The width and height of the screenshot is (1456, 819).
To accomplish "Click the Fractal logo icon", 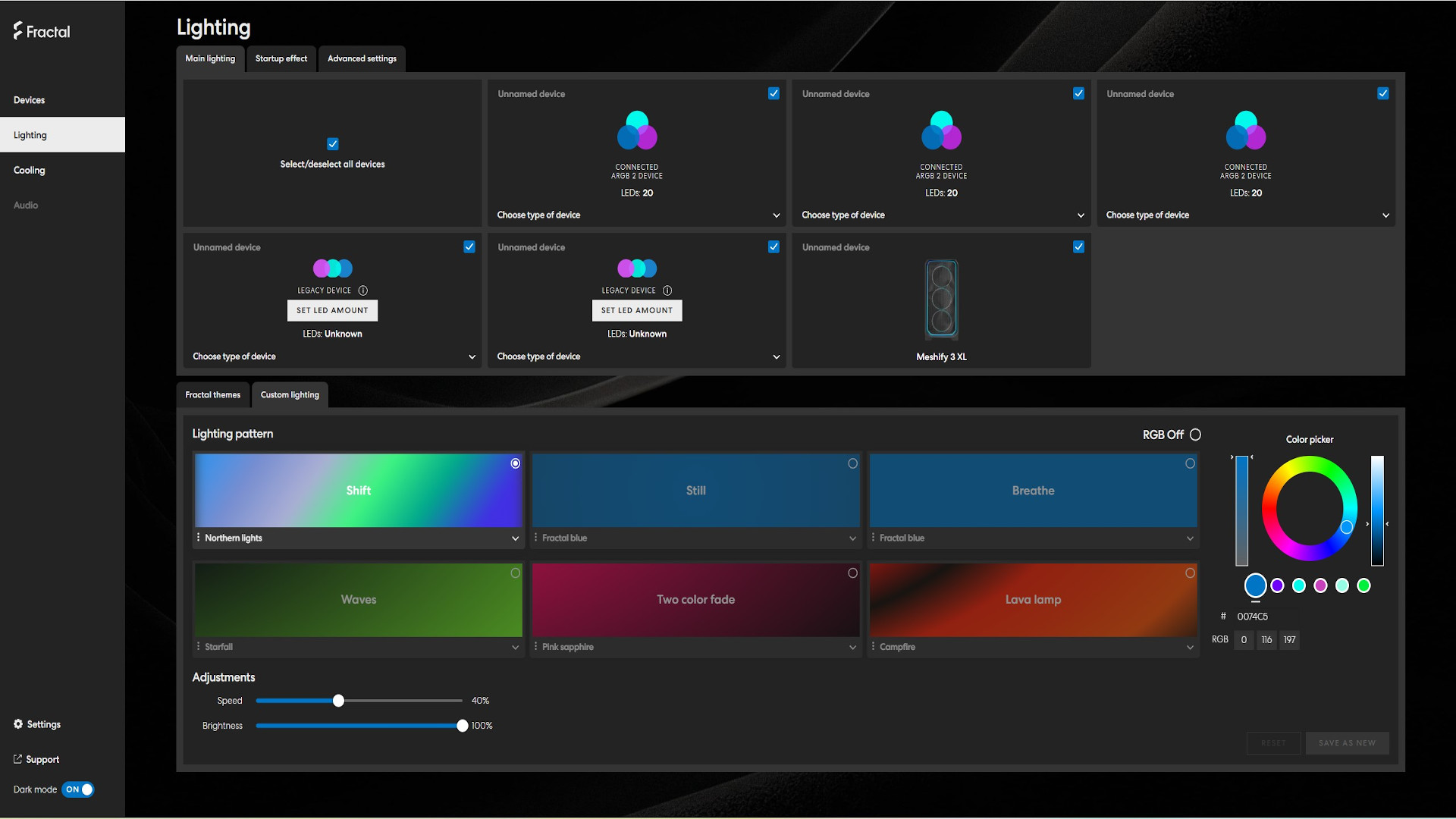I will pos(18,30).
